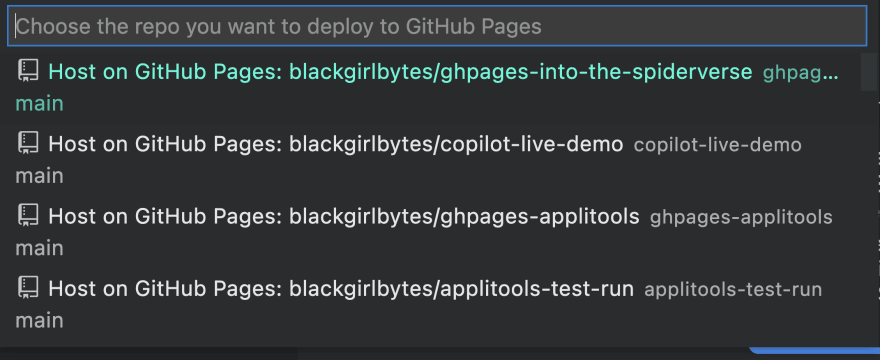Click 'main' branch label under ghpages-applitools
Image resolution: width=880 pixels, height=360 pixels.
(x=39, y=248)
